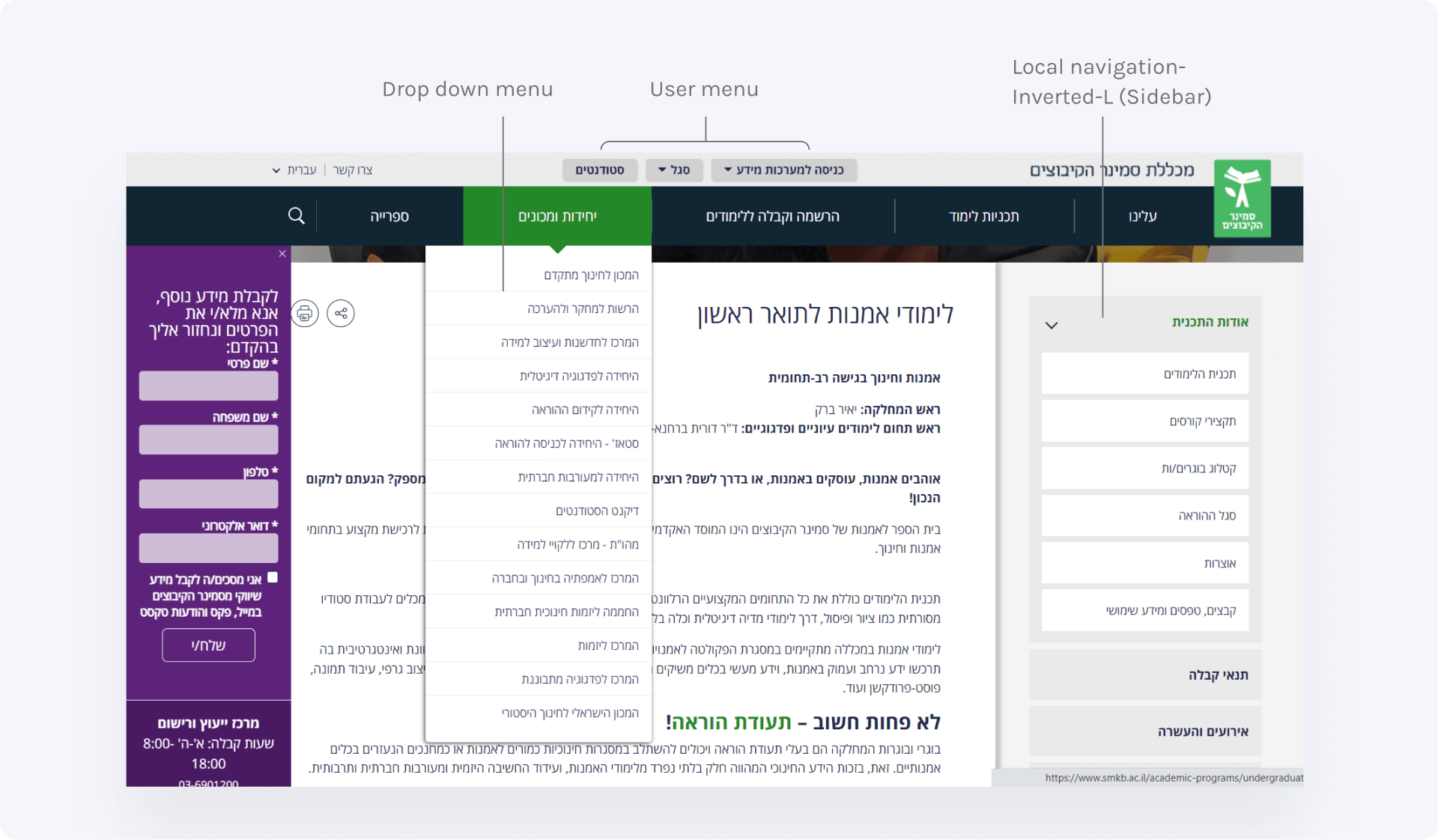Choose המרכז לאמפתיה בחינוך ובחברה
Screen dimensions: 1438x840
coord(539,578)
